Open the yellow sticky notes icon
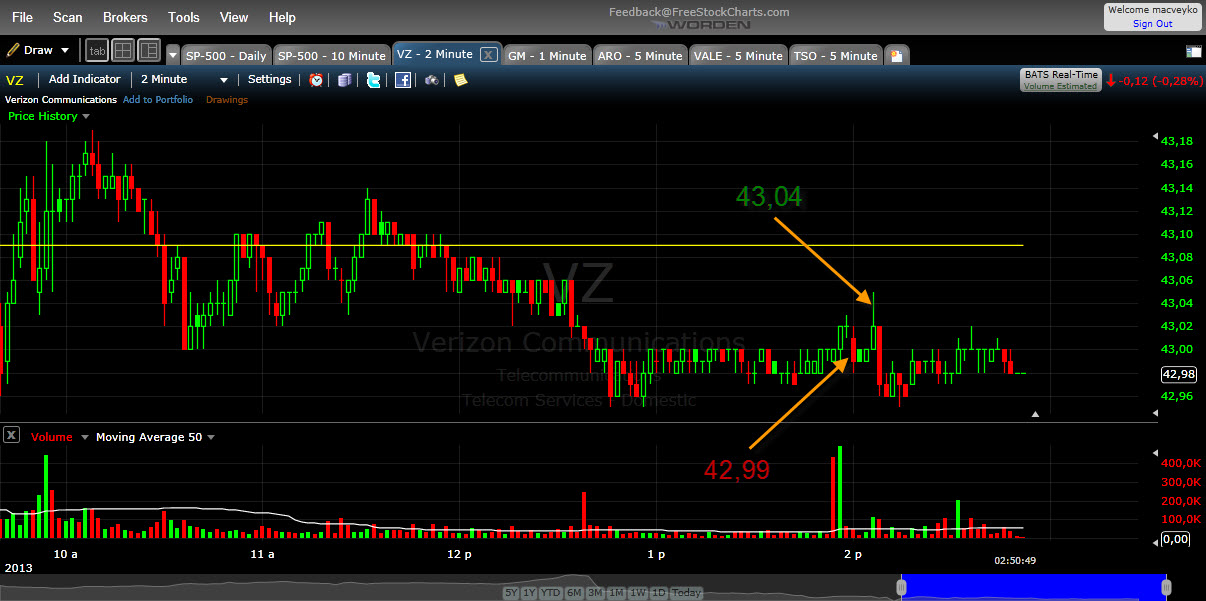1206x601 pixels. (x=460, y=80)
